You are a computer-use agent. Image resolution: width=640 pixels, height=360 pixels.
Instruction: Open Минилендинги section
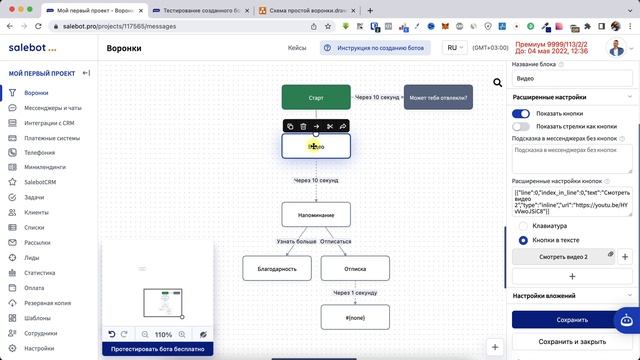click(x=45, y=167)
